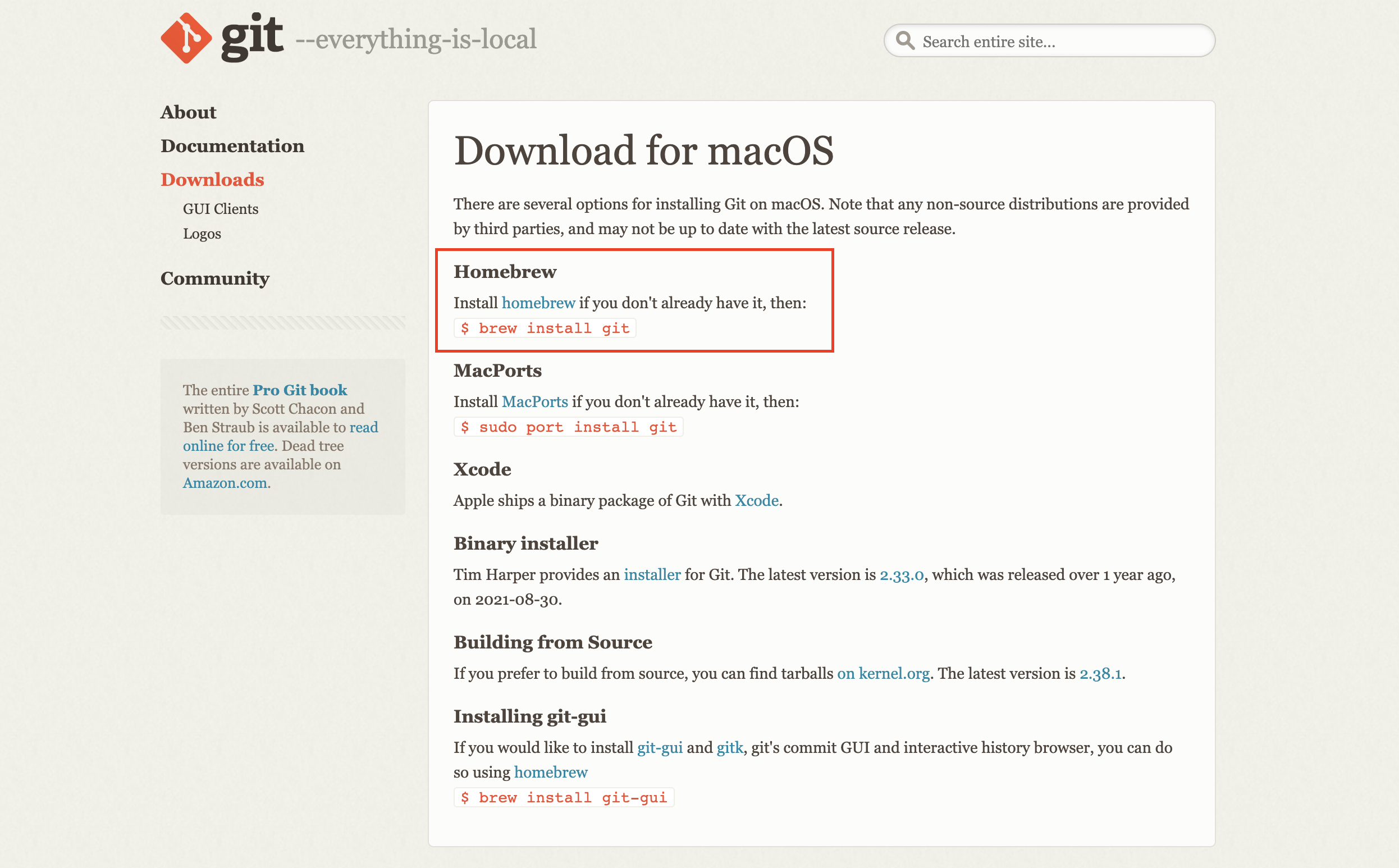
Task: Open the MacPorts install link
Action: (534, 401)
